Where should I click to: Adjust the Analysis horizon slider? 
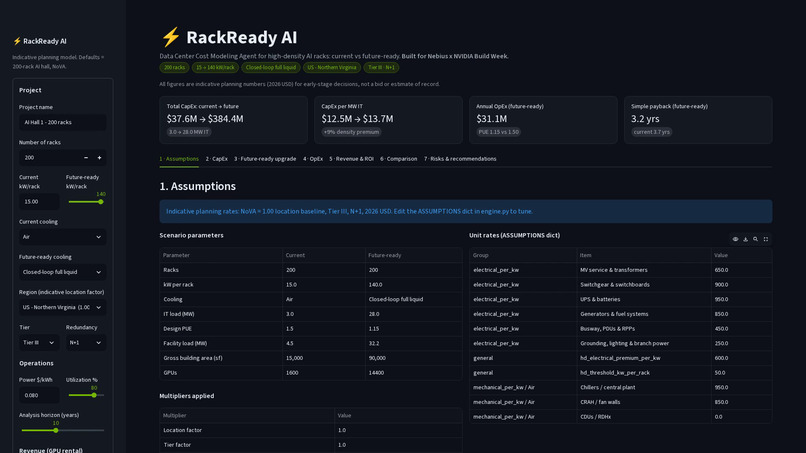click(x=56, y=430)
